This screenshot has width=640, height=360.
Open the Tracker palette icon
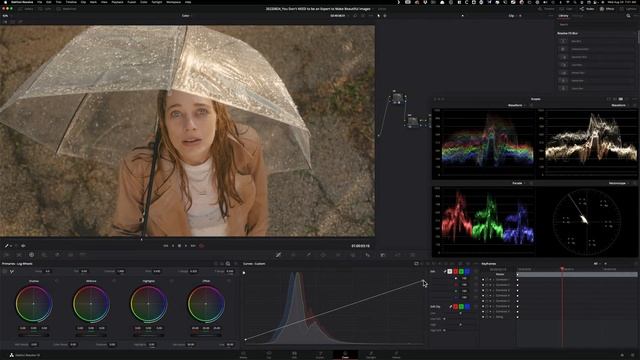point(338,255)
